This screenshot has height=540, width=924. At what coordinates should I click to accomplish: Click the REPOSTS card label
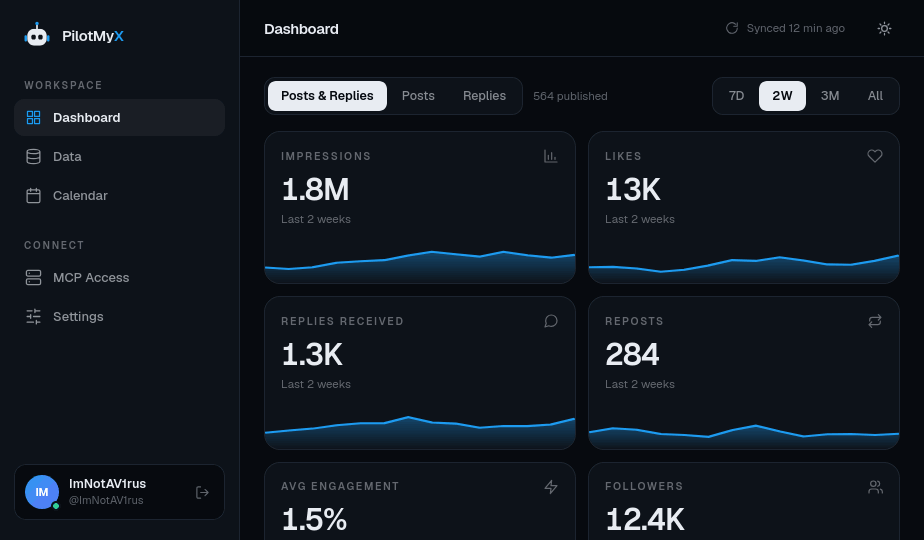pos(634,321)
